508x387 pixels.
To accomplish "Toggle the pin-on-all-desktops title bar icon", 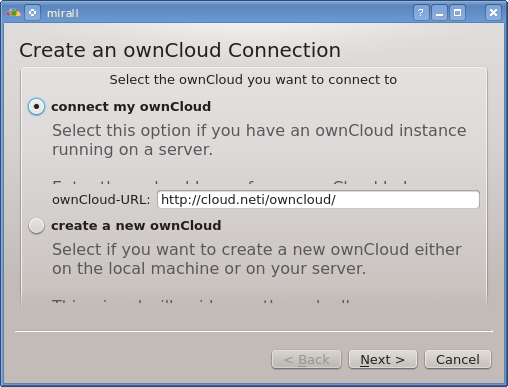I will pos(32,13).
